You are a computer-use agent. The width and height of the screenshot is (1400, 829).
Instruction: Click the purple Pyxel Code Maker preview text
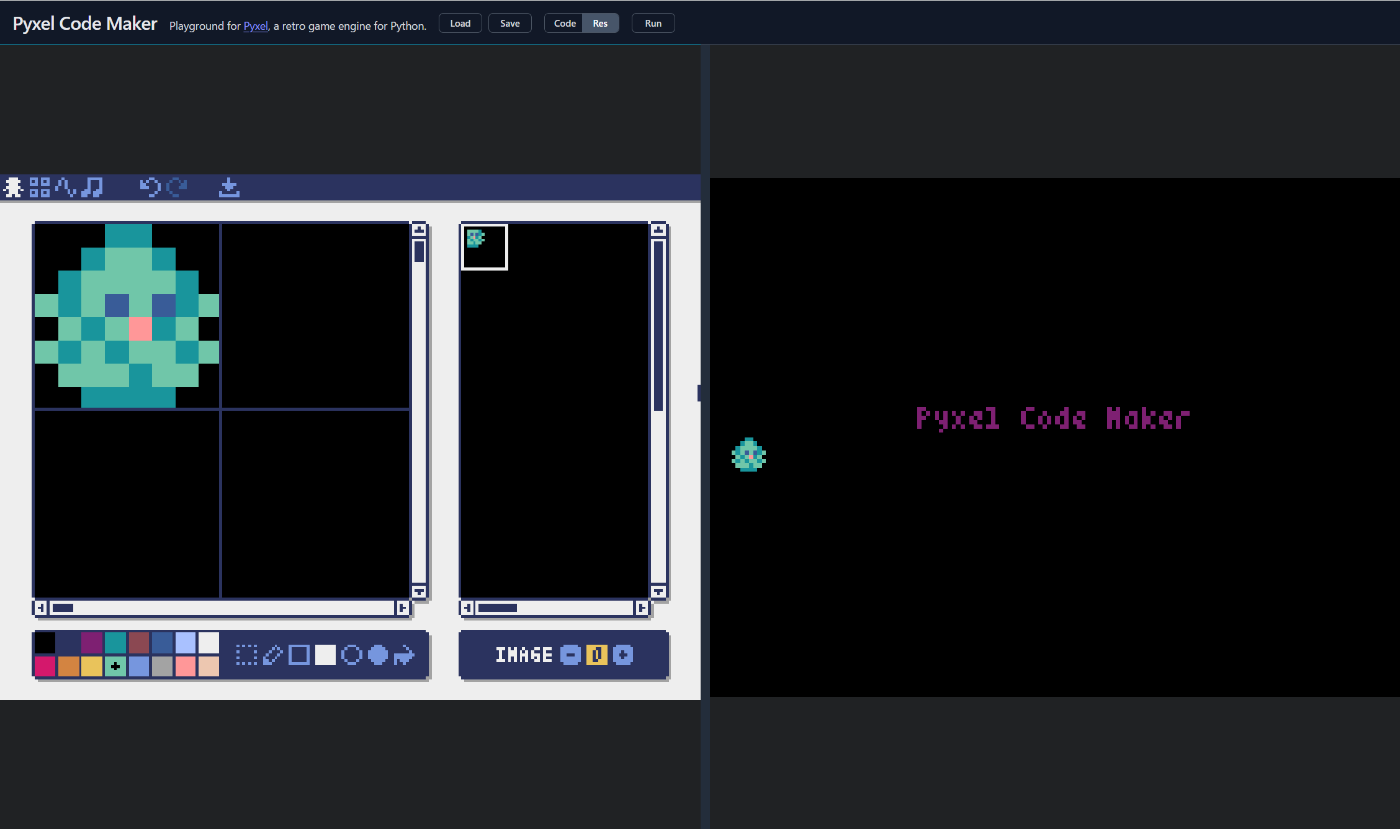click(1053, 418)
